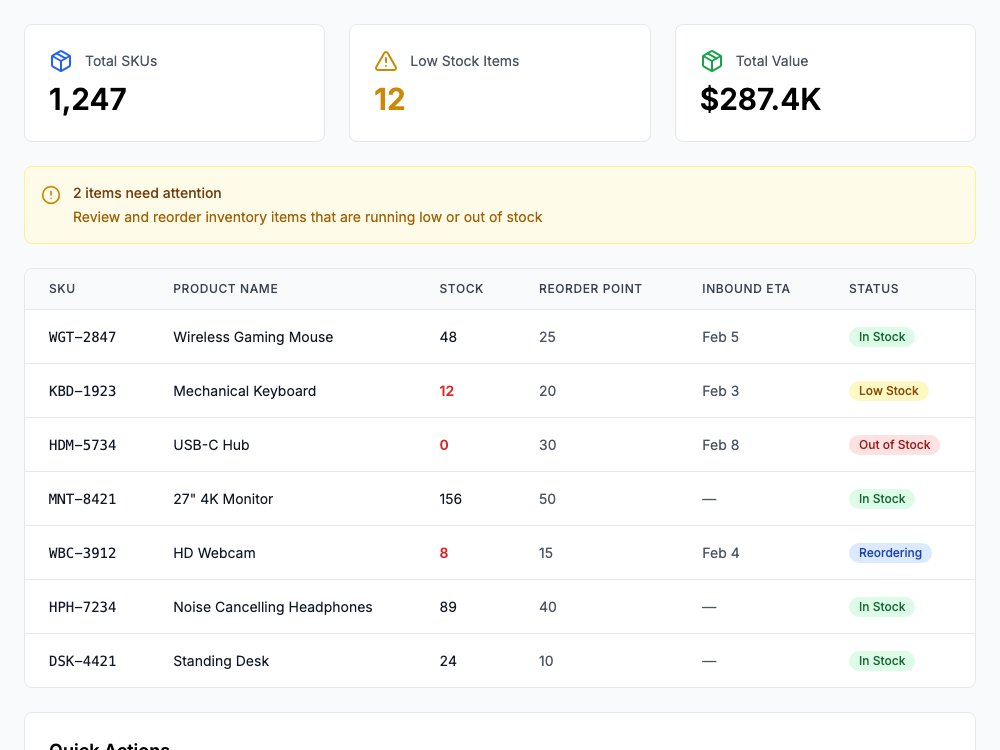Click the In Stock badge for Wireless Gaming Mouse
The width and height of the screenshot is (1000, 750).
coord(881,337)
